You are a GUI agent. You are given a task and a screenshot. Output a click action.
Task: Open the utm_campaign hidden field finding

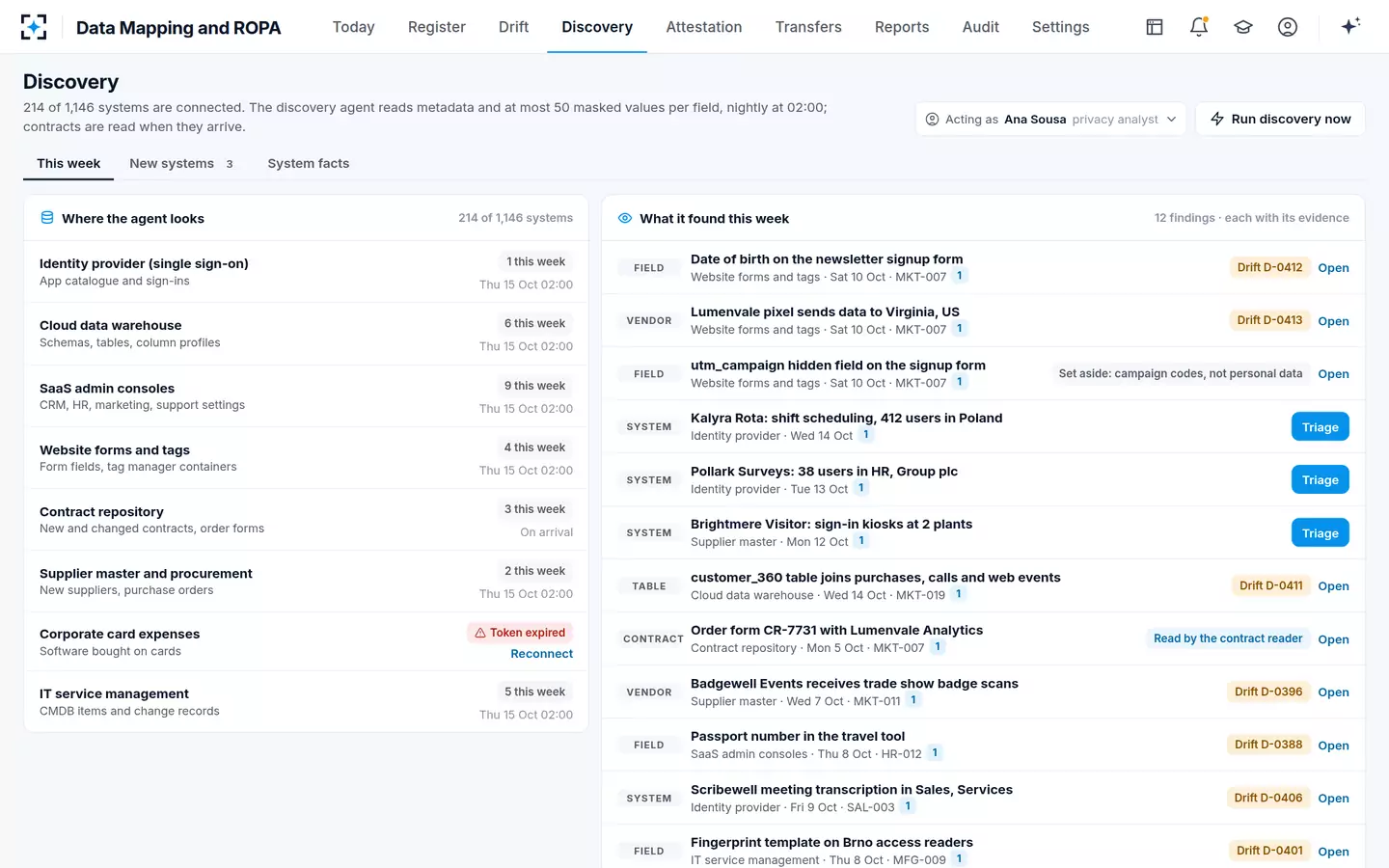click(x=1333, y=374)
